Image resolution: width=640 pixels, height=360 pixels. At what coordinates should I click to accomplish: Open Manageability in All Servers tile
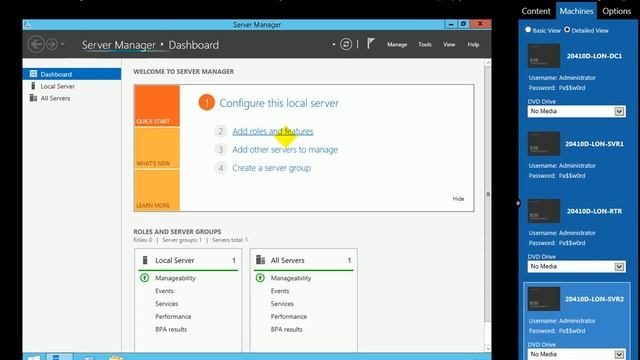coord(291,278)
